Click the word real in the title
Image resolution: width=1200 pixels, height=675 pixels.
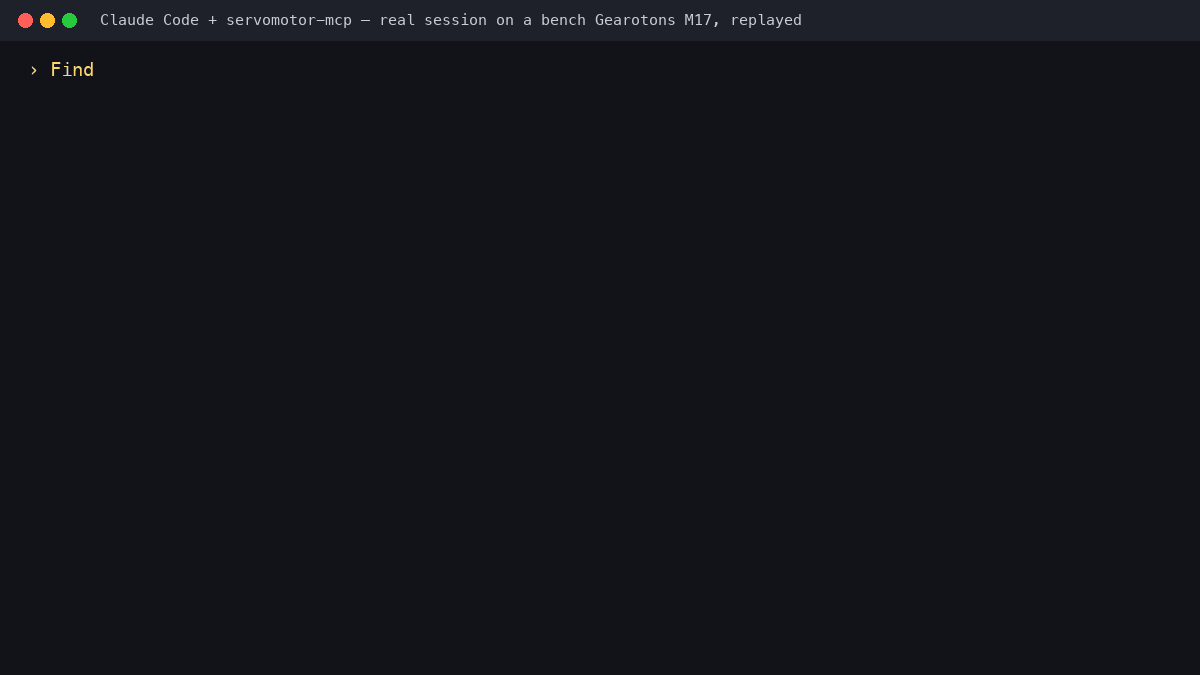pyautogui.click(x=397, y=20)
